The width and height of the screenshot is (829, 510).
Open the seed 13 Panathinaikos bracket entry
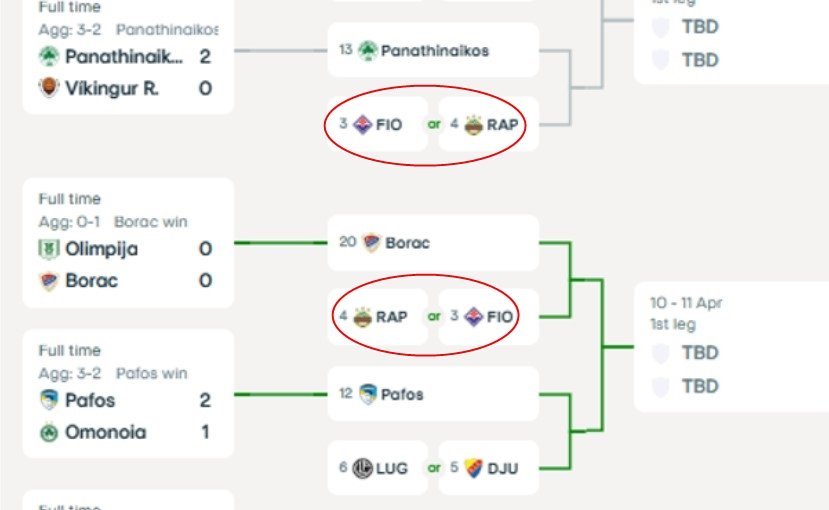click(x=433, y=50)
